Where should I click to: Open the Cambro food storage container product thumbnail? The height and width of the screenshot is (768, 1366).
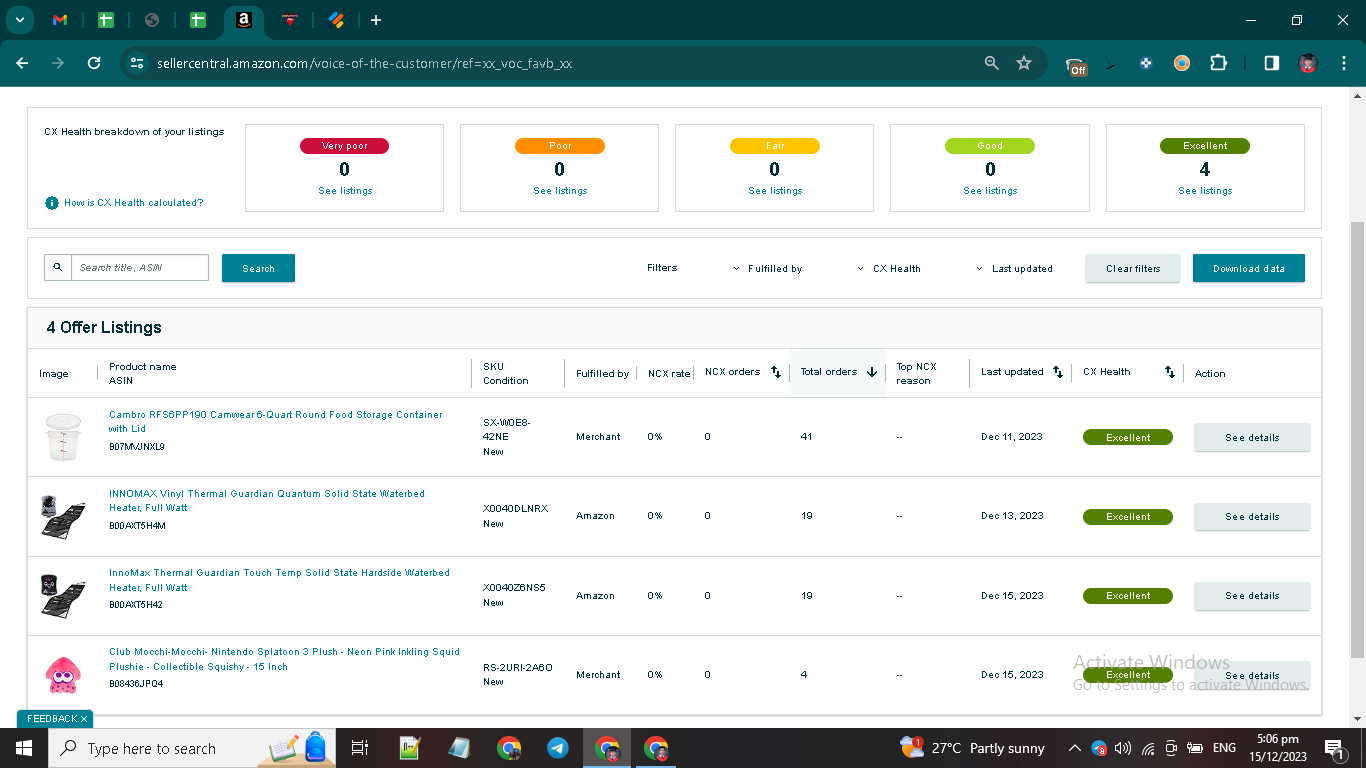(x=62, y=437)
